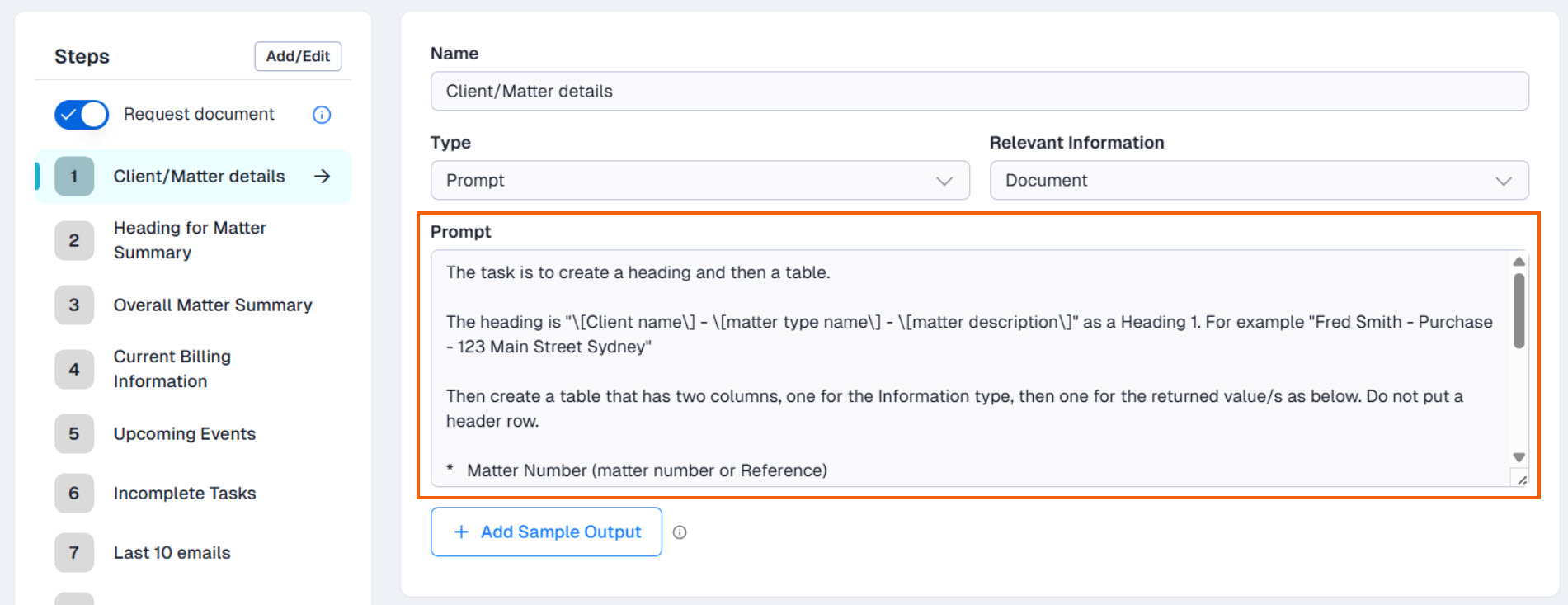The height and width of the screenshot is (605, 1568).
Task: Expand the Relevant Information dropdown
Action: coord(1259,180)
